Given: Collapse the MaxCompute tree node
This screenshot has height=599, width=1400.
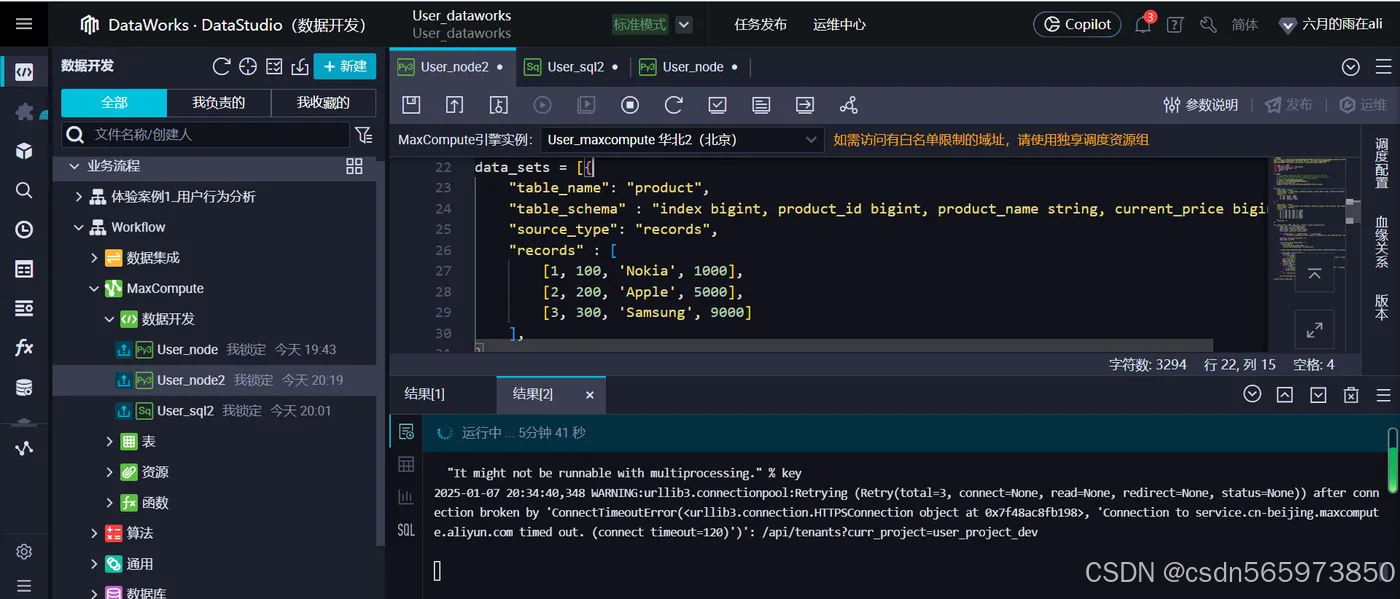Looking at the screenshot, I should [94, 288].
